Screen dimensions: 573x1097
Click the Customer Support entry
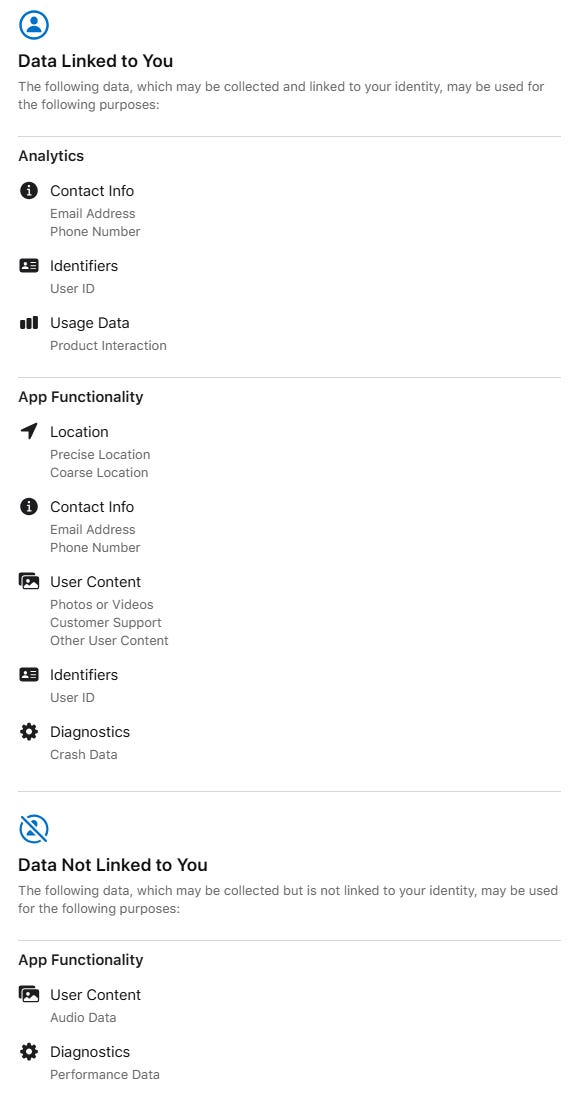(x=106, y=623)
